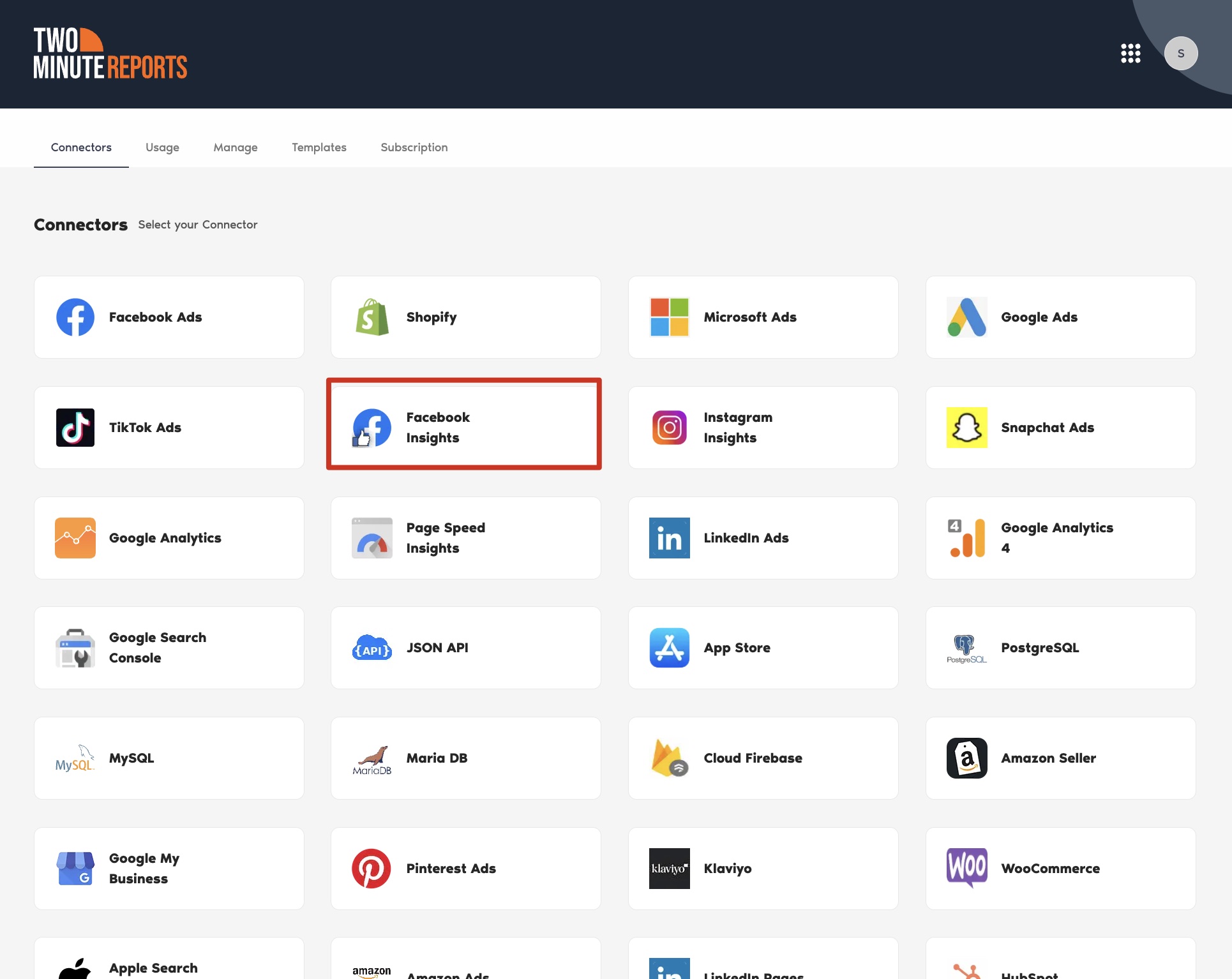Select the WooCommerce connector label
The height and width of the screenshot is (979, 1232).
click(x=1051, y=869)
